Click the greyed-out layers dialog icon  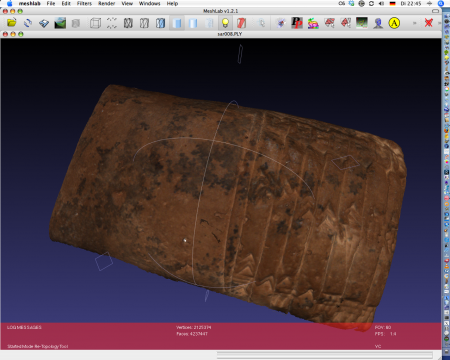click(76, 23)
